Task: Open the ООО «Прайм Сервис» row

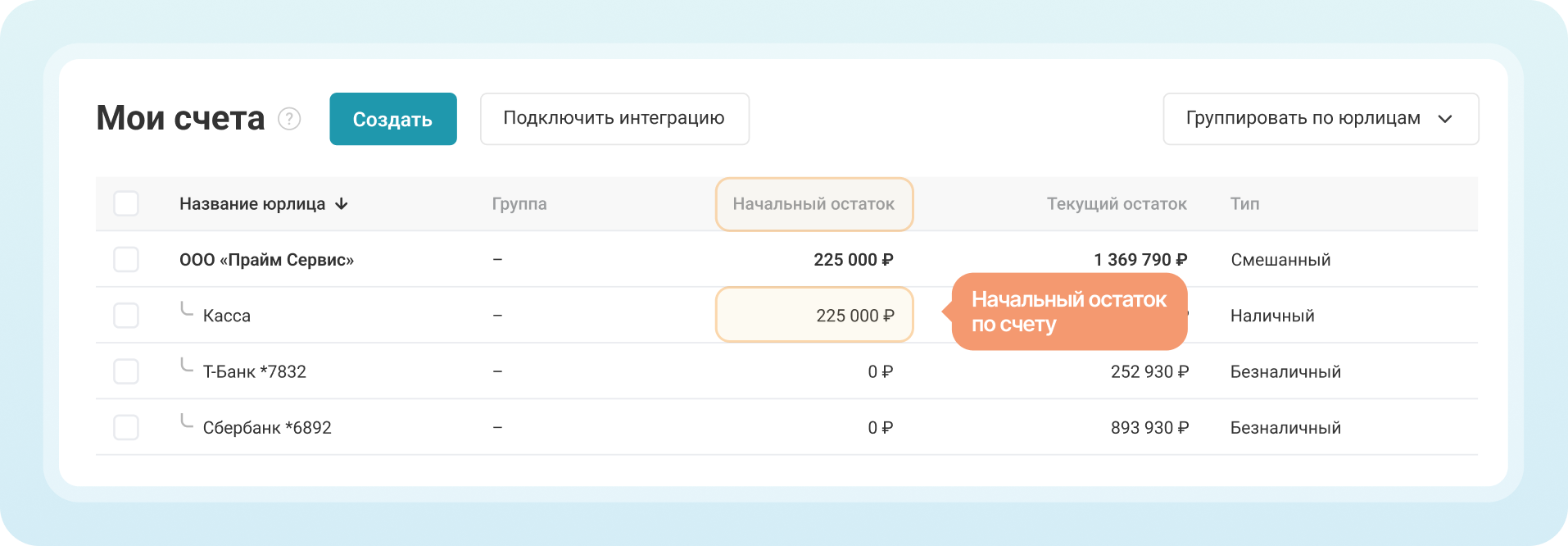Action: 786,259
